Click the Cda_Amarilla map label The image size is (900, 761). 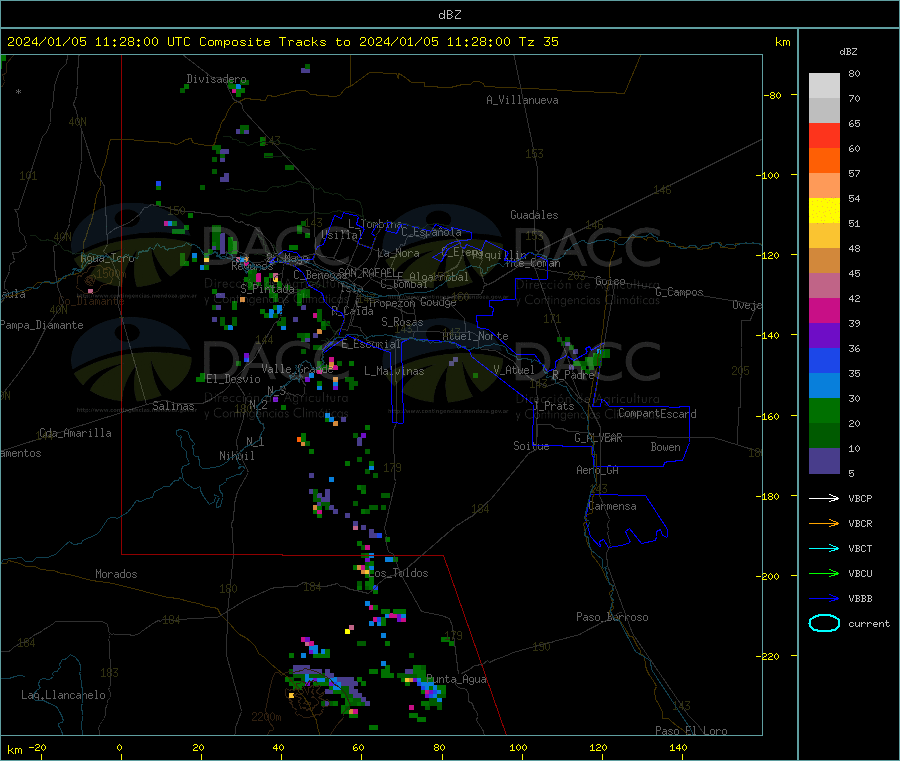[75, 433]
